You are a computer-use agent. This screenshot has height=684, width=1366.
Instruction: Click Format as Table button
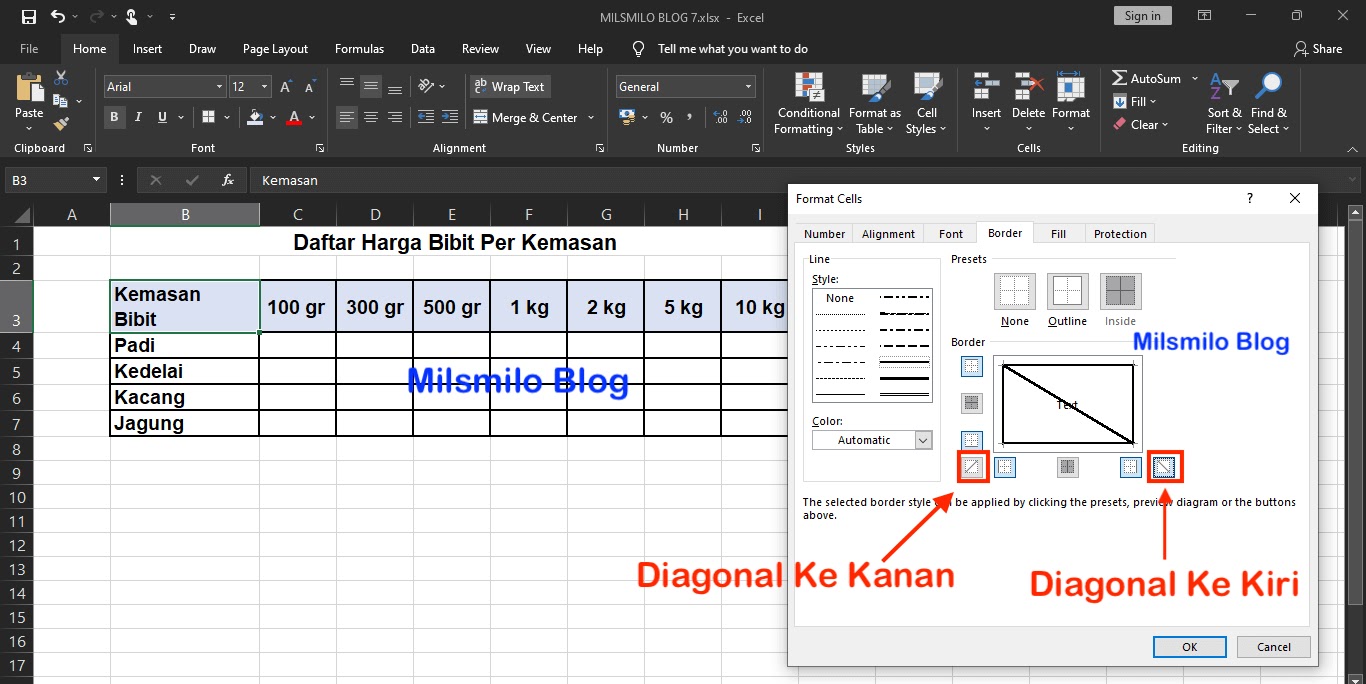pos(875,104)
